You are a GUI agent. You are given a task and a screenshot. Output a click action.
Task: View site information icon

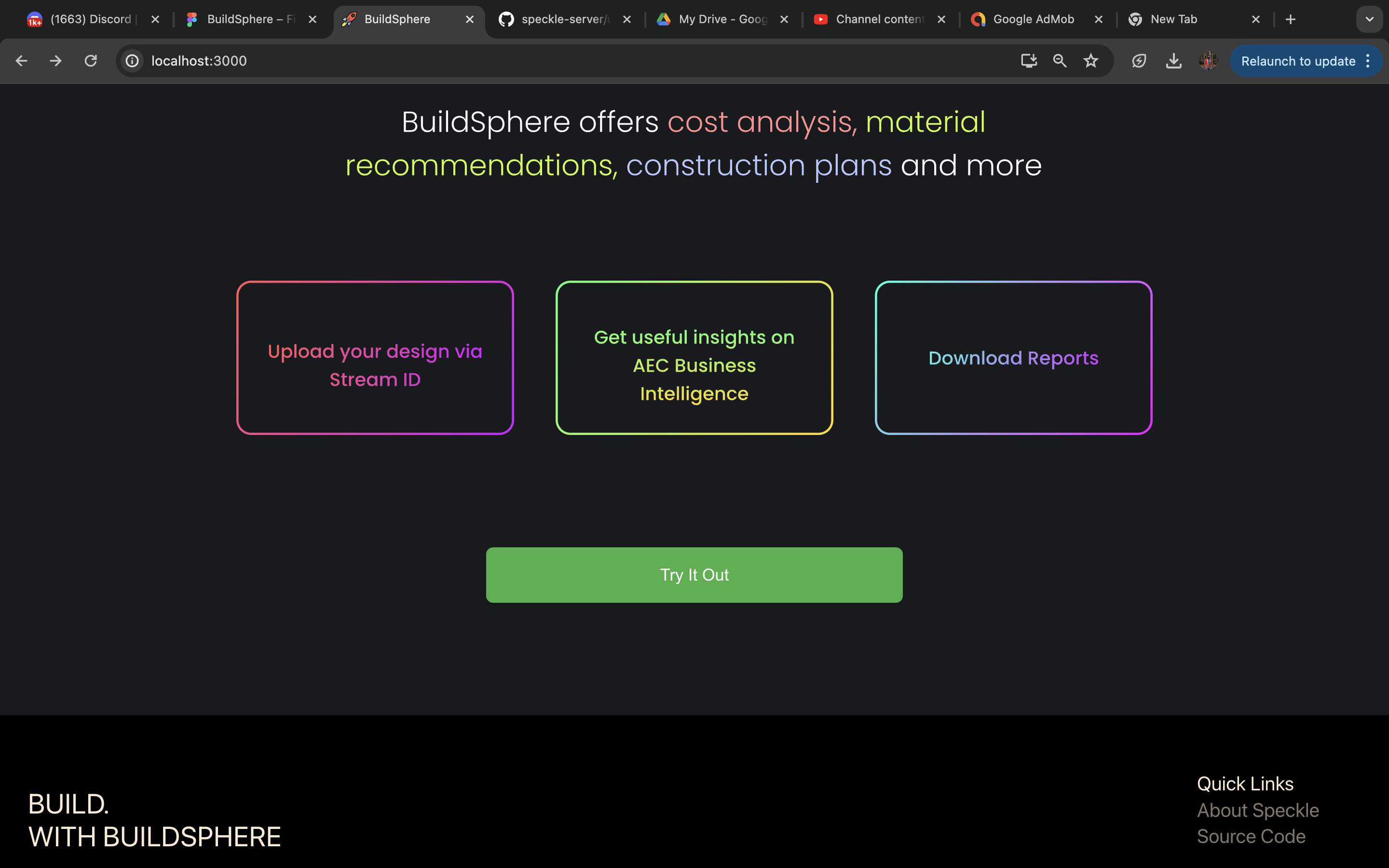133,61
